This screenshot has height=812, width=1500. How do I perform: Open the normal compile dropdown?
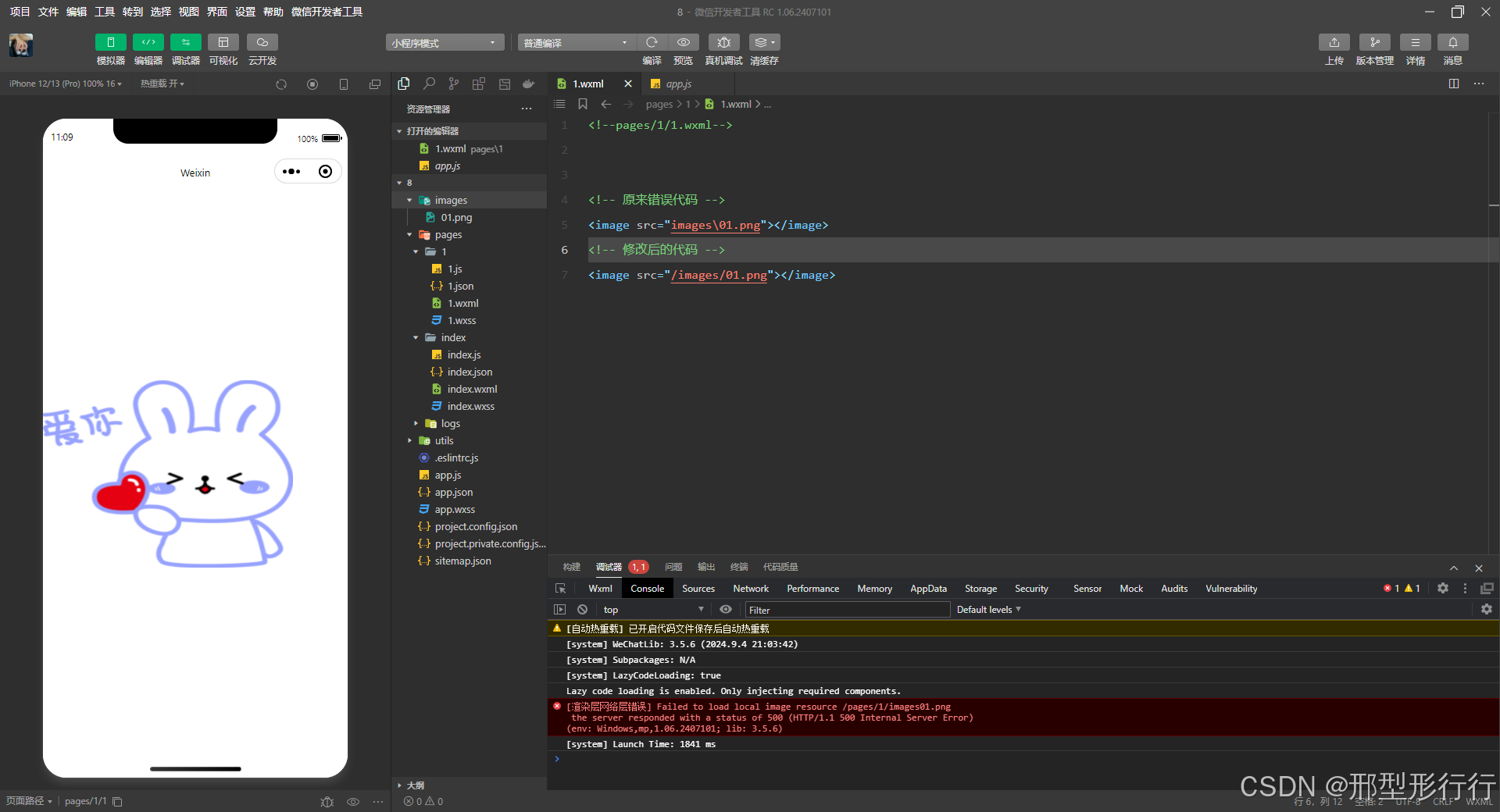click(x=577, y=42)
